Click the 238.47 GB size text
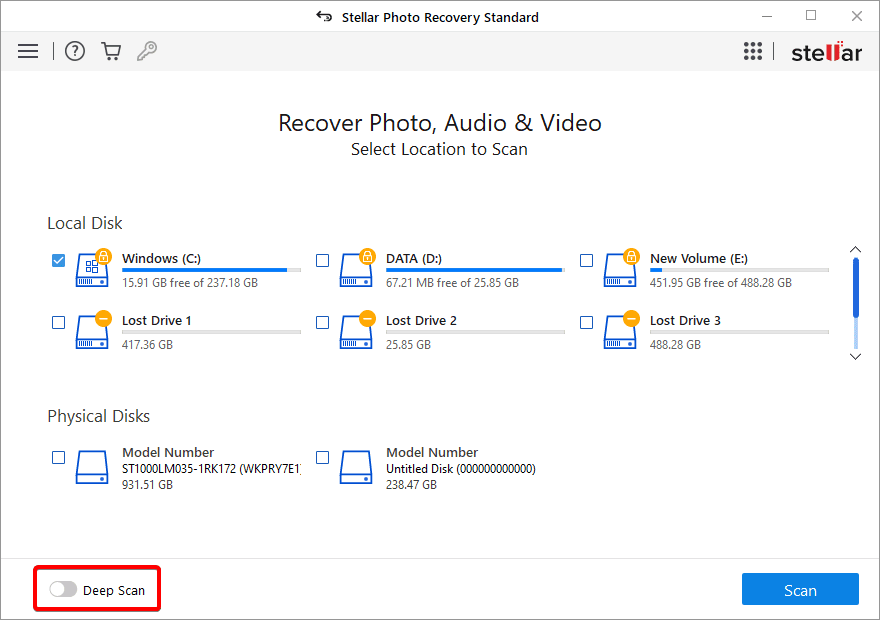The width and height of the screenshot is (880, 620). (x=411, y=484)
